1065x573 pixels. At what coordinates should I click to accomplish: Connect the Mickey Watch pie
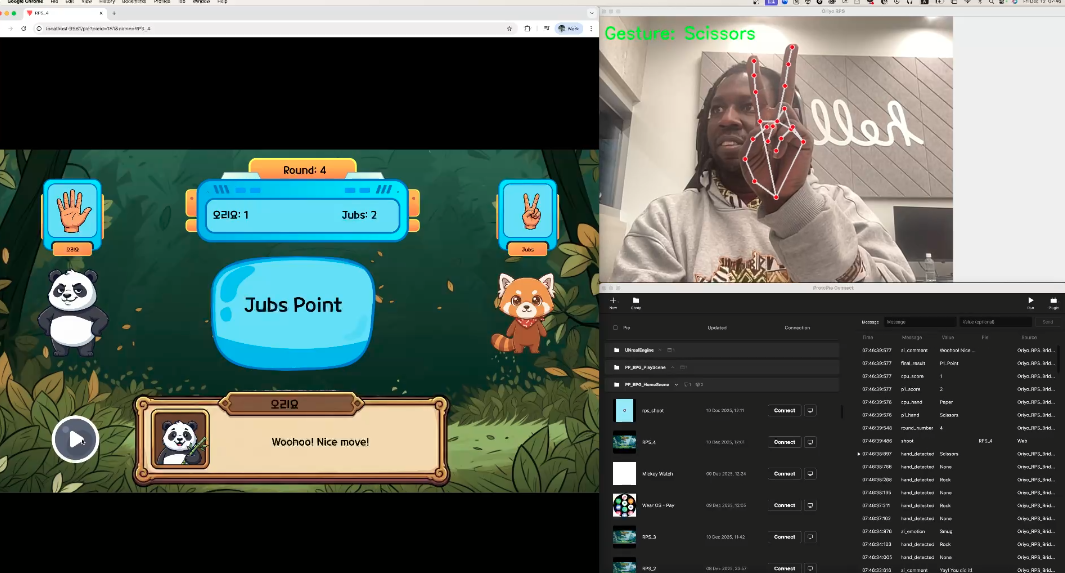[784, 474]
